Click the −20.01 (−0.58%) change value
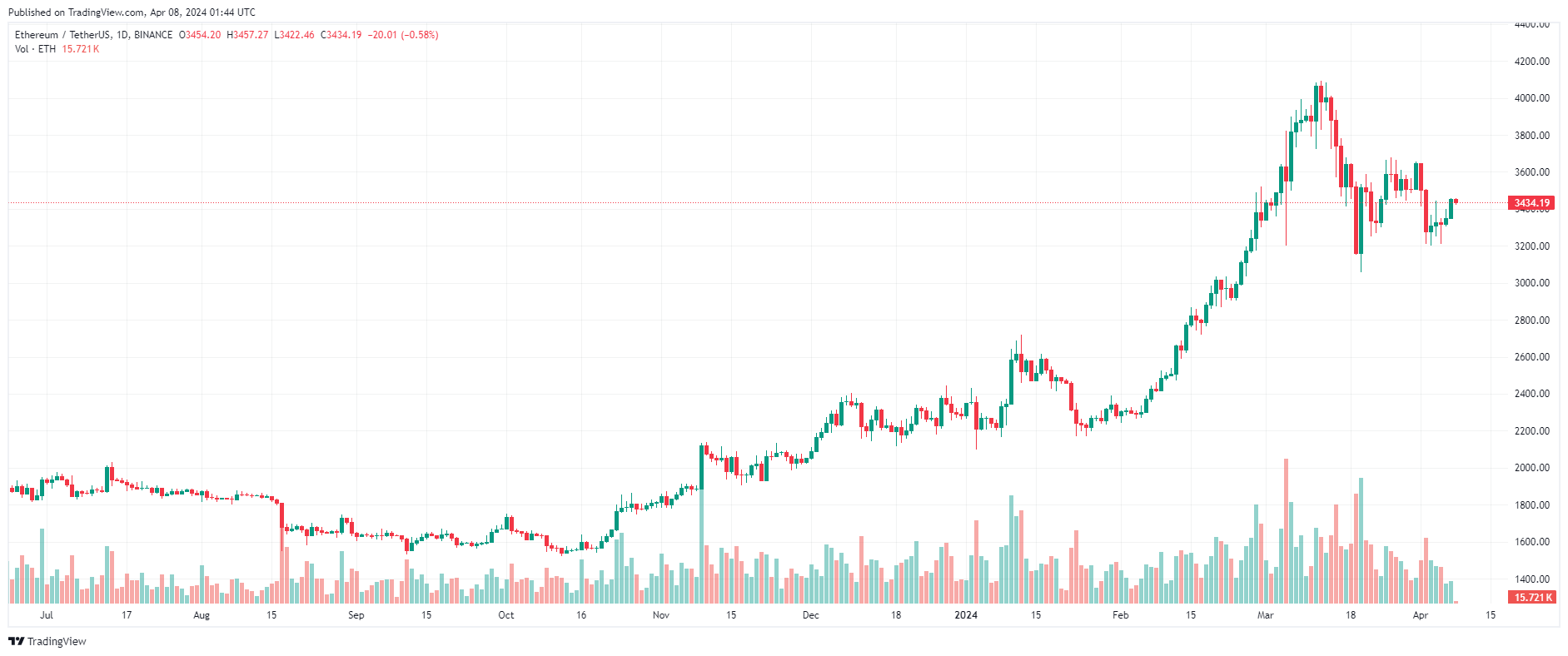The image size is (1568, 656). tap(403, 35)
